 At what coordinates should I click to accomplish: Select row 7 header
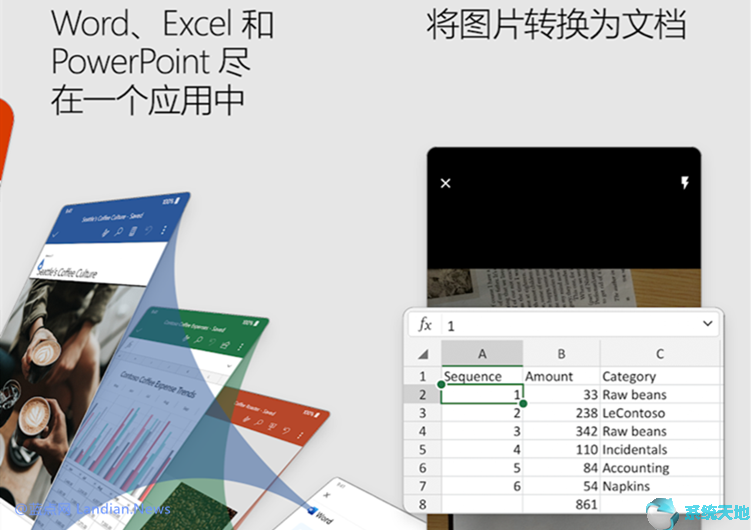[422, 485]
